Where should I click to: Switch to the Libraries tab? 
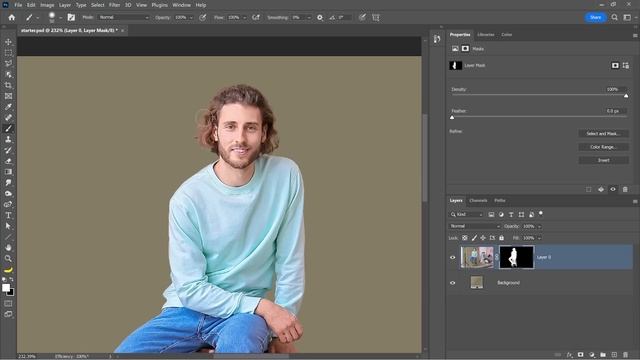[x=486, y=35]
